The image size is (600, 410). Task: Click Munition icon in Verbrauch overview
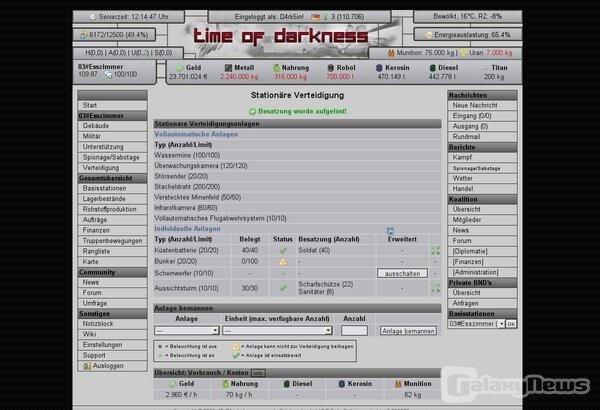coord(398,384)
